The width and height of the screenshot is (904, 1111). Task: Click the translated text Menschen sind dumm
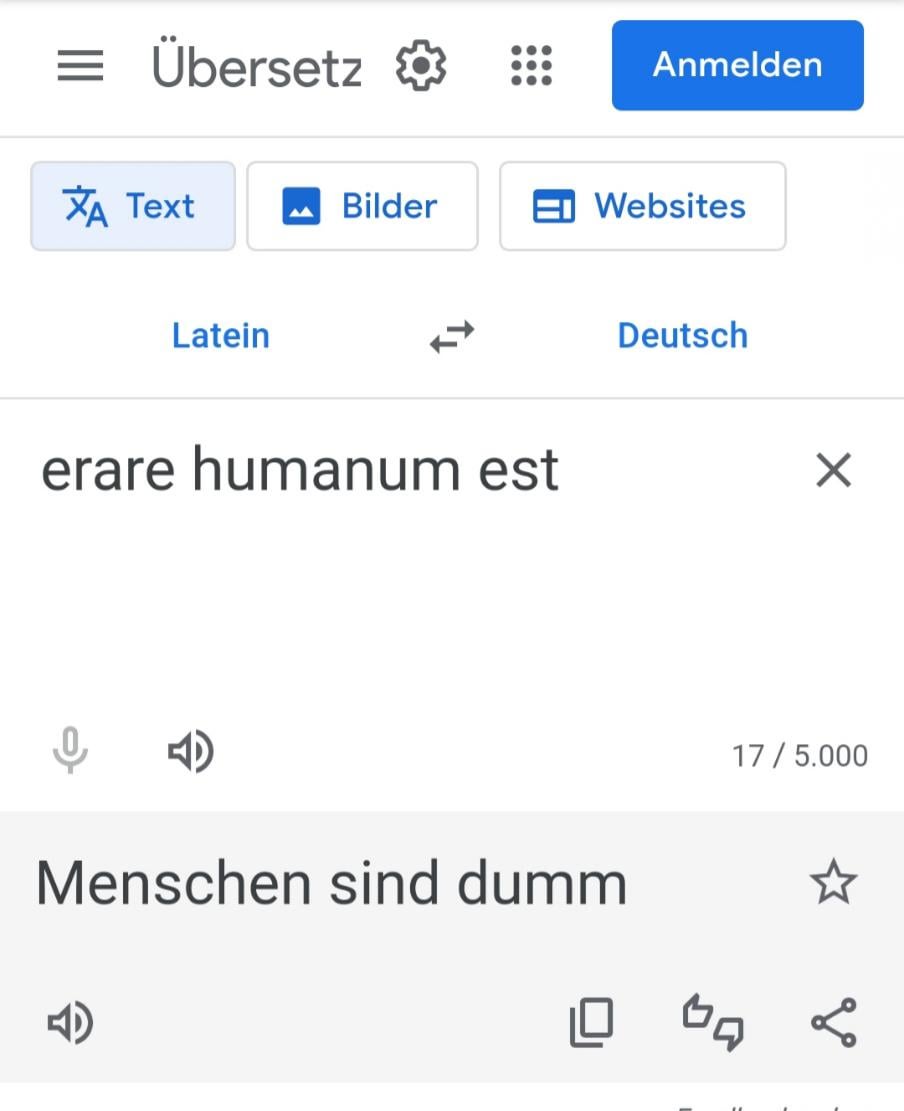tap(332, 884)
